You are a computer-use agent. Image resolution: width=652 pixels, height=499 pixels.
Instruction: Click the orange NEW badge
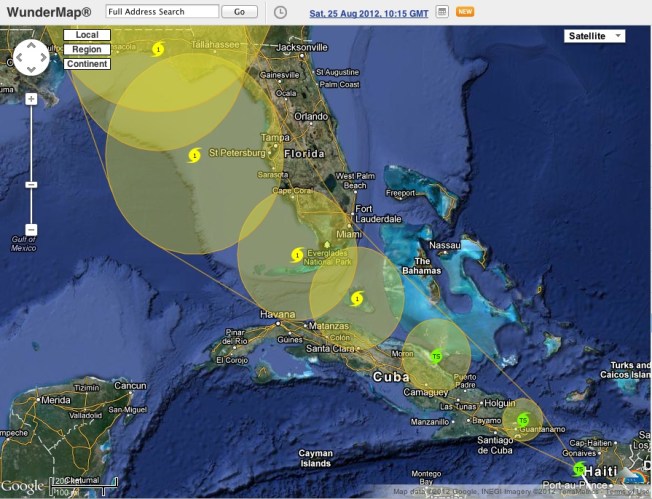[465, 12]
